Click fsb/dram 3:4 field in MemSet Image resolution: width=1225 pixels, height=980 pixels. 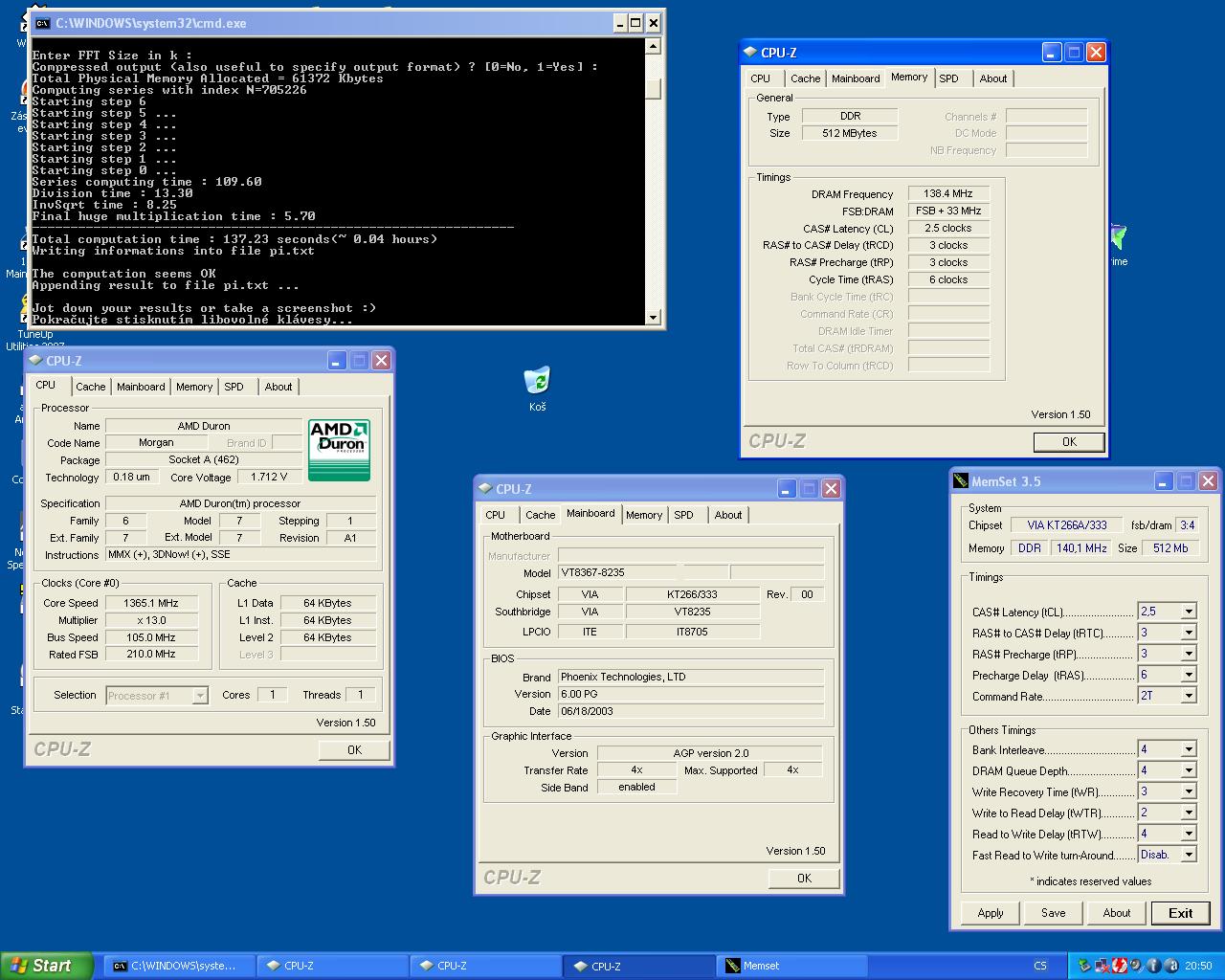[x=1187, y=525]
